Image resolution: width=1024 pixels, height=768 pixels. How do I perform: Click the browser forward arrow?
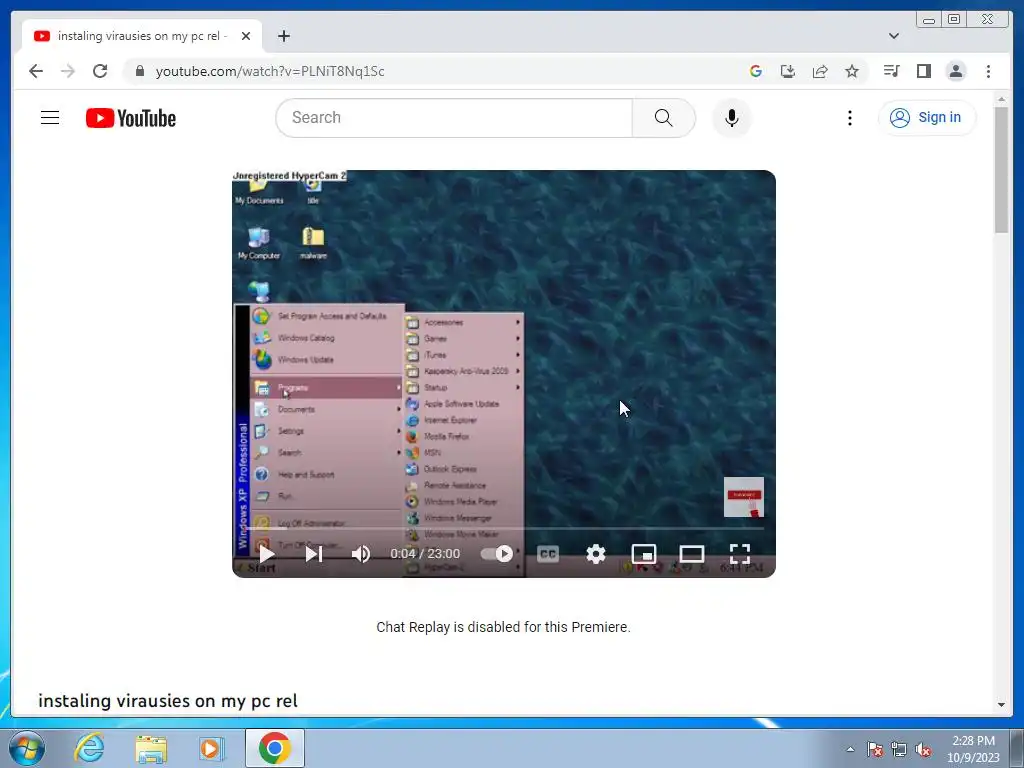pyautogui.click(x=68, y=71)
